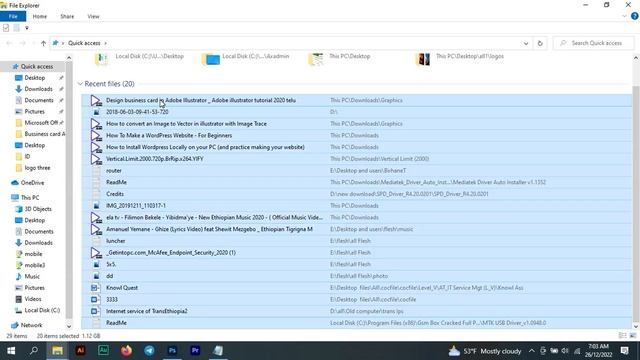Open taskbar Search
Screen dimensions: 640x360
34,351
